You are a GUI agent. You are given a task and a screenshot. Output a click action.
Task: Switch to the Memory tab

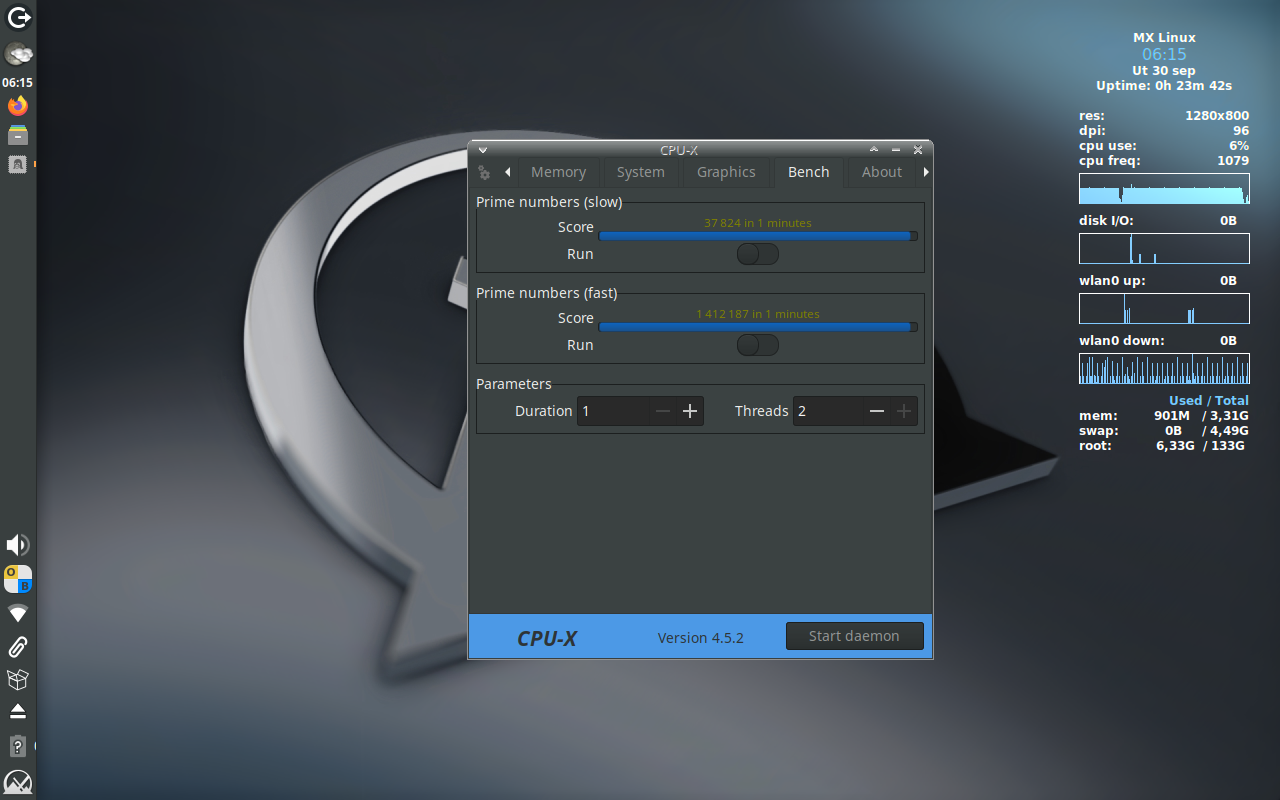(558, 172)
